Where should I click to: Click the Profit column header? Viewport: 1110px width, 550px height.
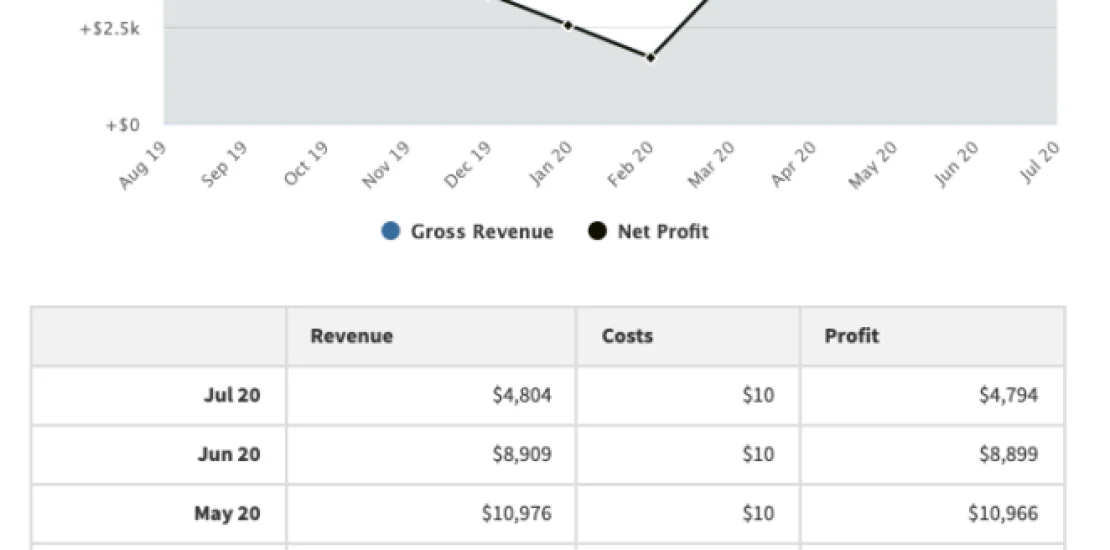852,336
